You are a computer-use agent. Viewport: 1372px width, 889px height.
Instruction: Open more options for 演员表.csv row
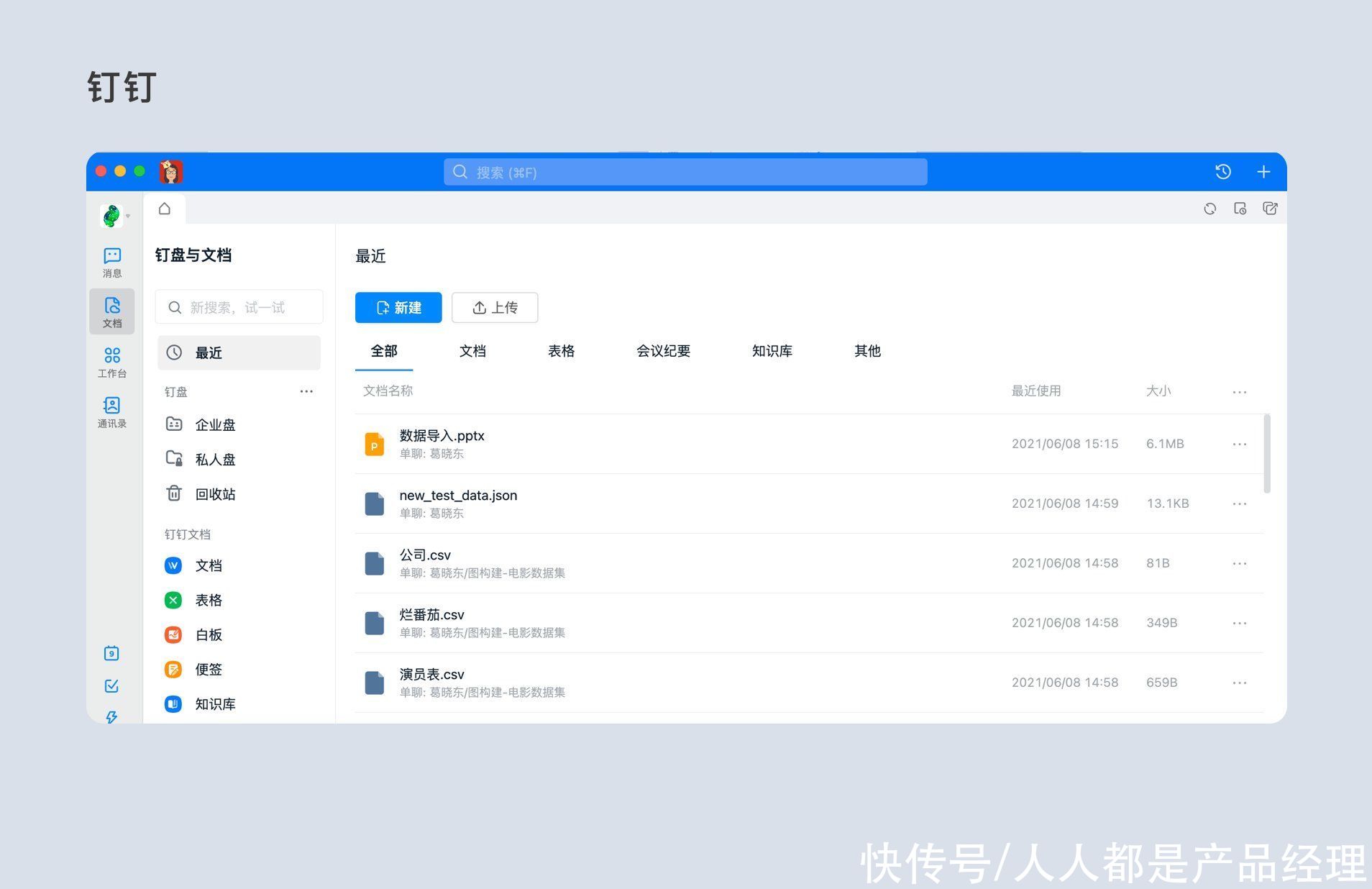pos(1239,683)
